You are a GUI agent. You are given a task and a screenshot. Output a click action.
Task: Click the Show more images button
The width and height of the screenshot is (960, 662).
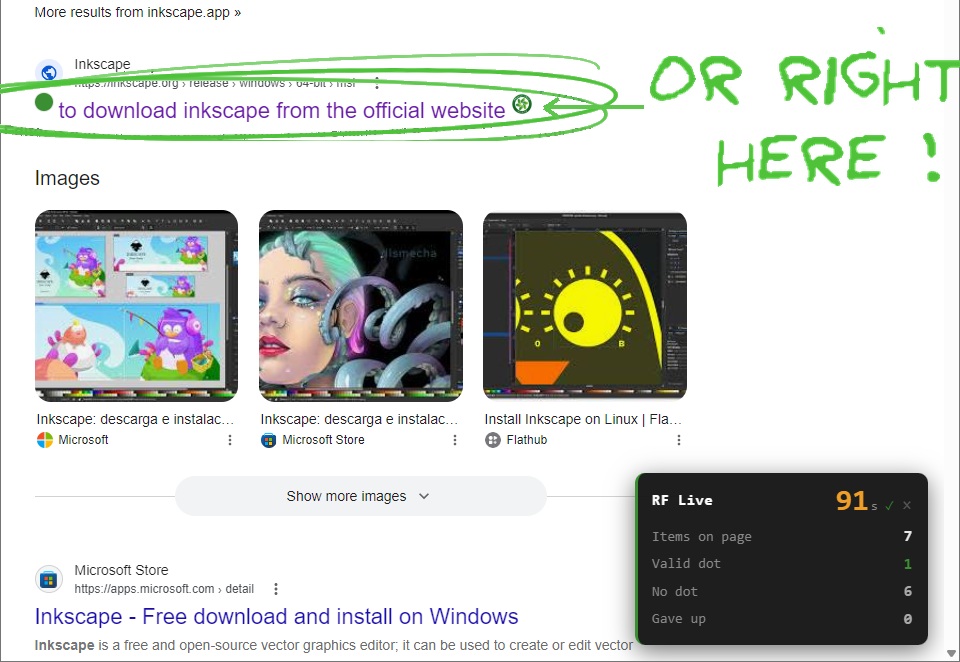pyautogui.click(x=361, y=496)
